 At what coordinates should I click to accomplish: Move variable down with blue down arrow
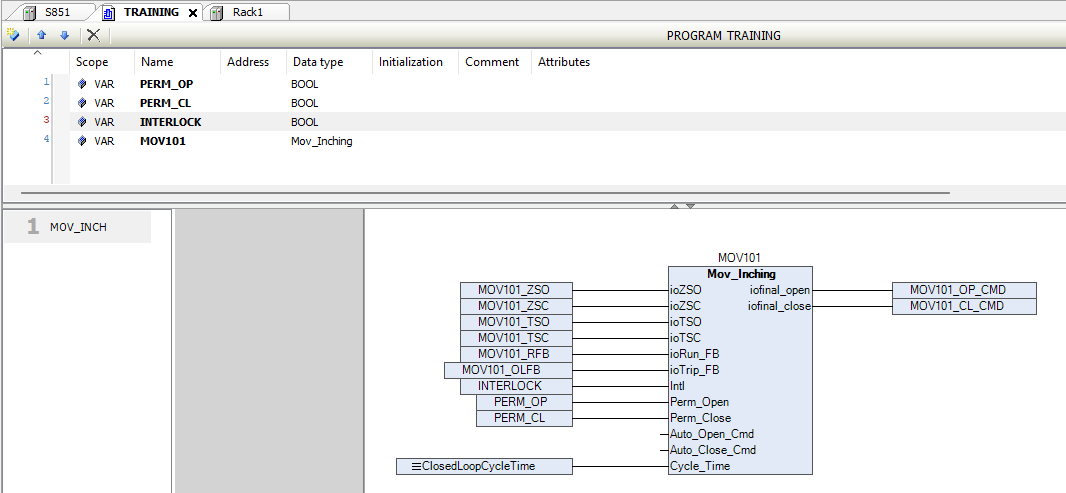point(65,35)
